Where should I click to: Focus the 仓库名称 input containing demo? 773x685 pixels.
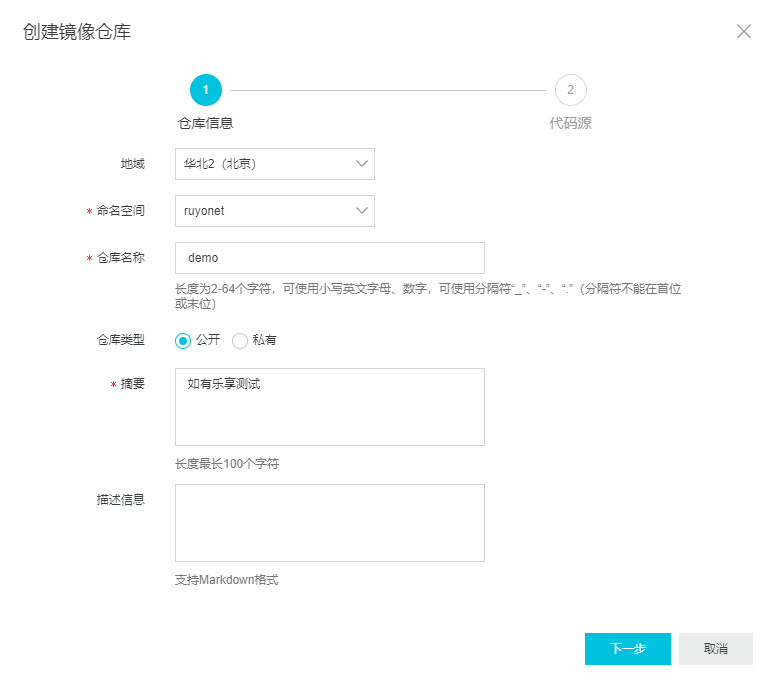(x=329, y=258)
